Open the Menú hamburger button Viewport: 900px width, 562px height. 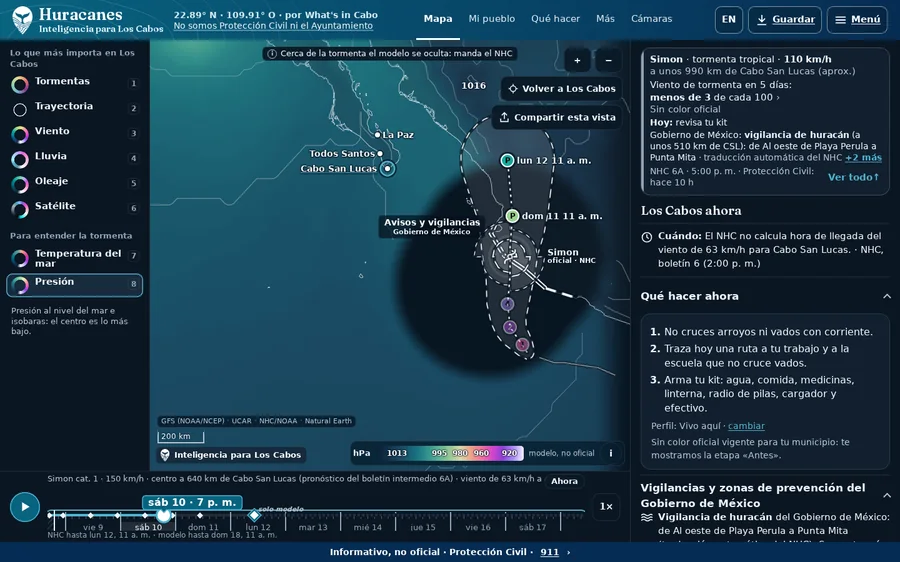pyautogui.click(x=857, y=20)
